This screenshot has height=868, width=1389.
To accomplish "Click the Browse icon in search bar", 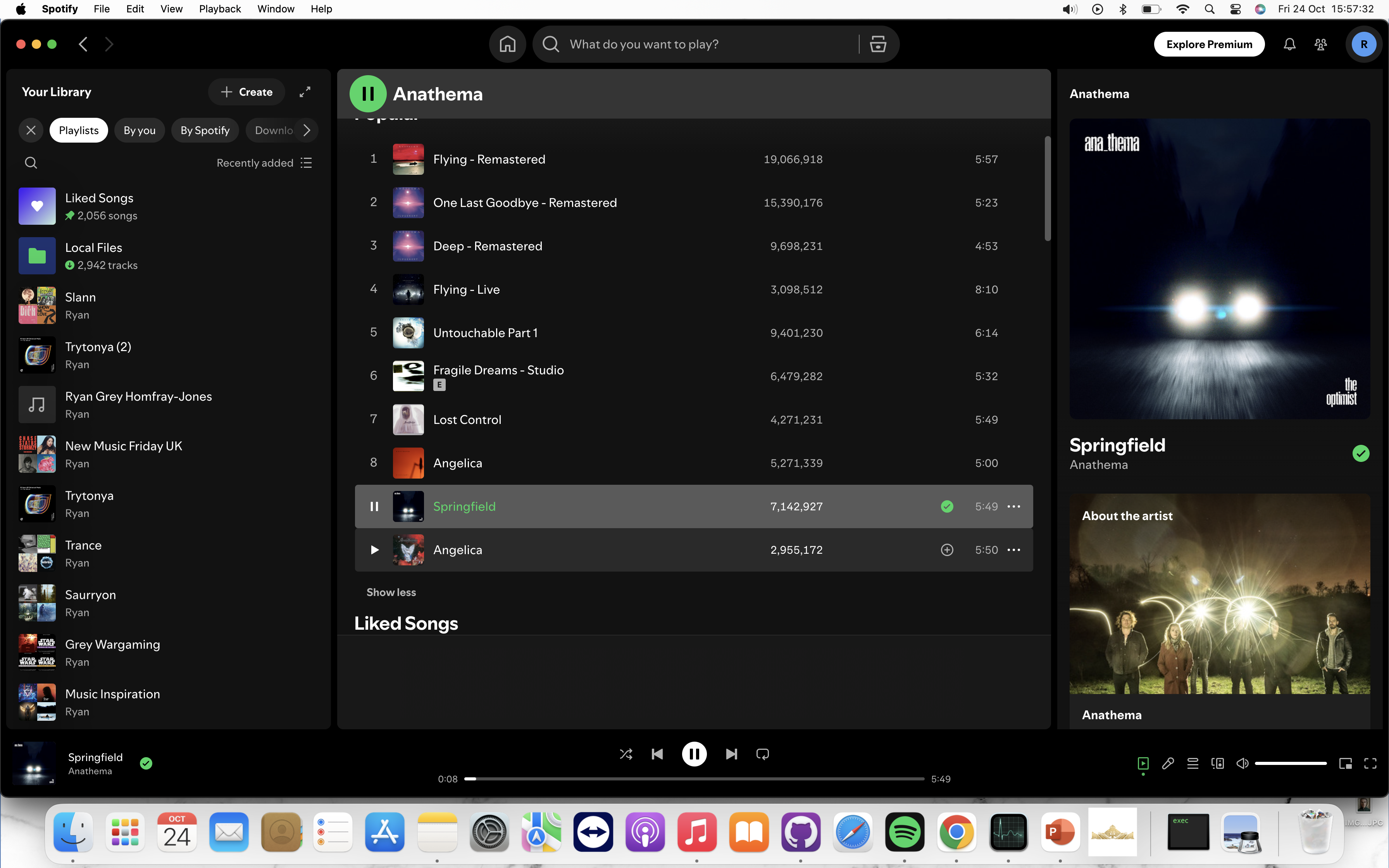I will click(x=877, y=44).
